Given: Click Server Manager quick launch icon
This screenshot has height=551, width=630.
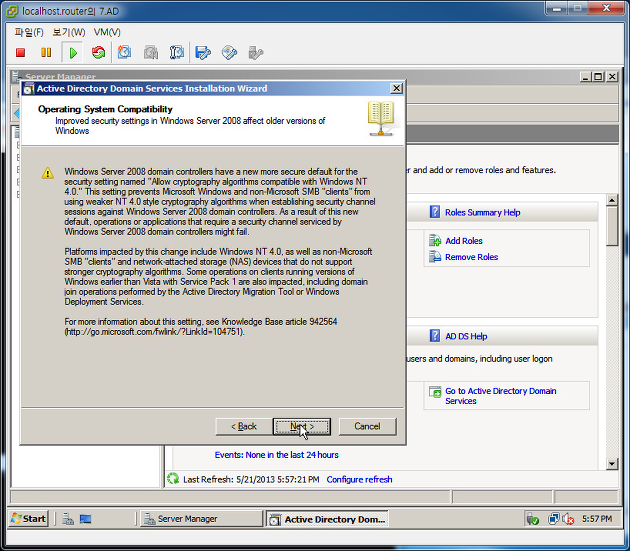Looking at the screenshot, I should 68,519.
